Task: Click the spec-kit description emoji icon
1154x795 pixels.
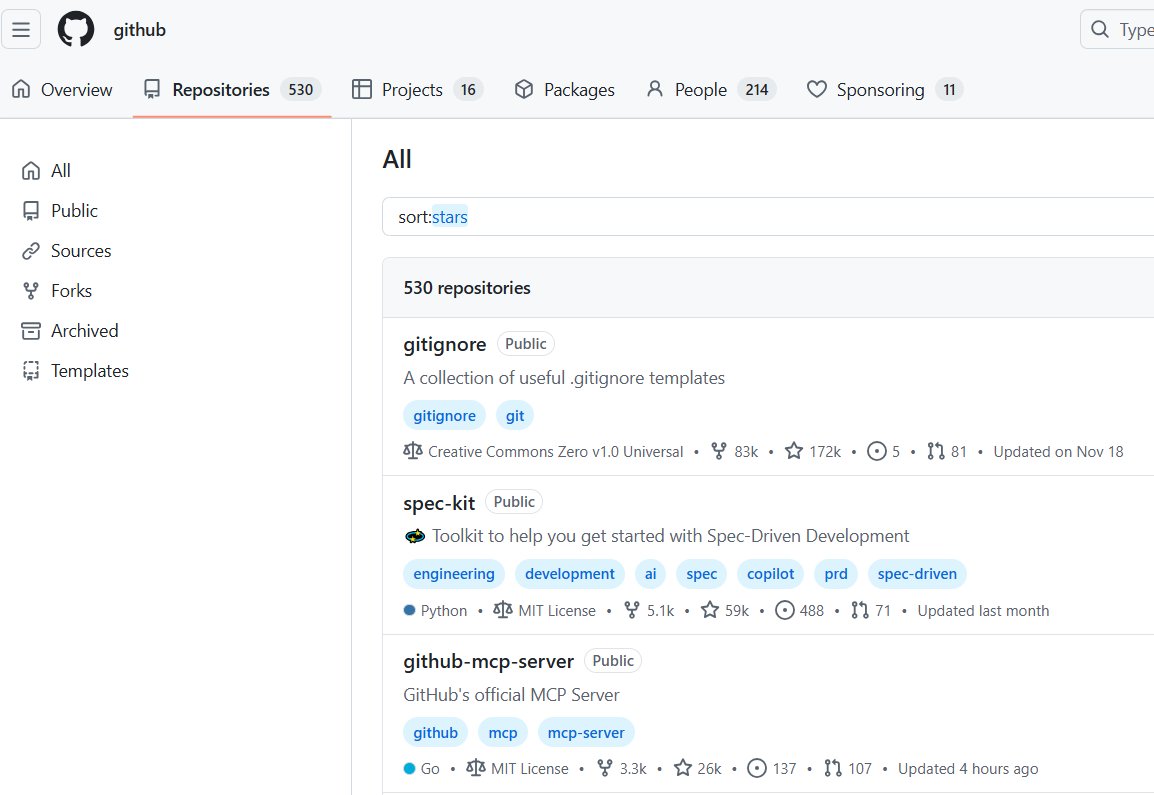Action: coord(415,536)
